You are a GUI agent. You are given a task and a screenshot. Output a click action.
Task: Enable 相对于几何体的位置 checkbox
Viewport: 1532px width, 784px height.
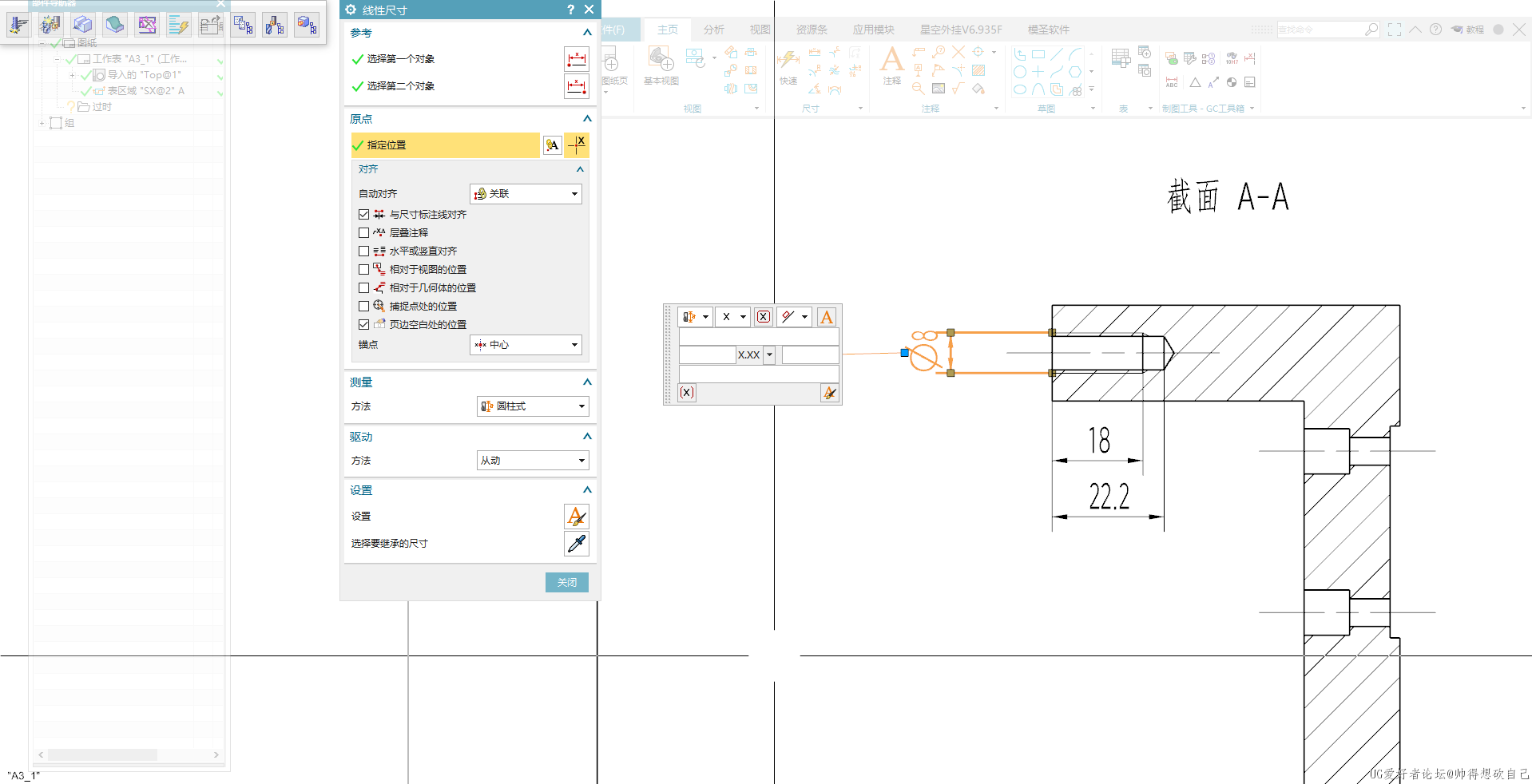[x=364, y=288]
